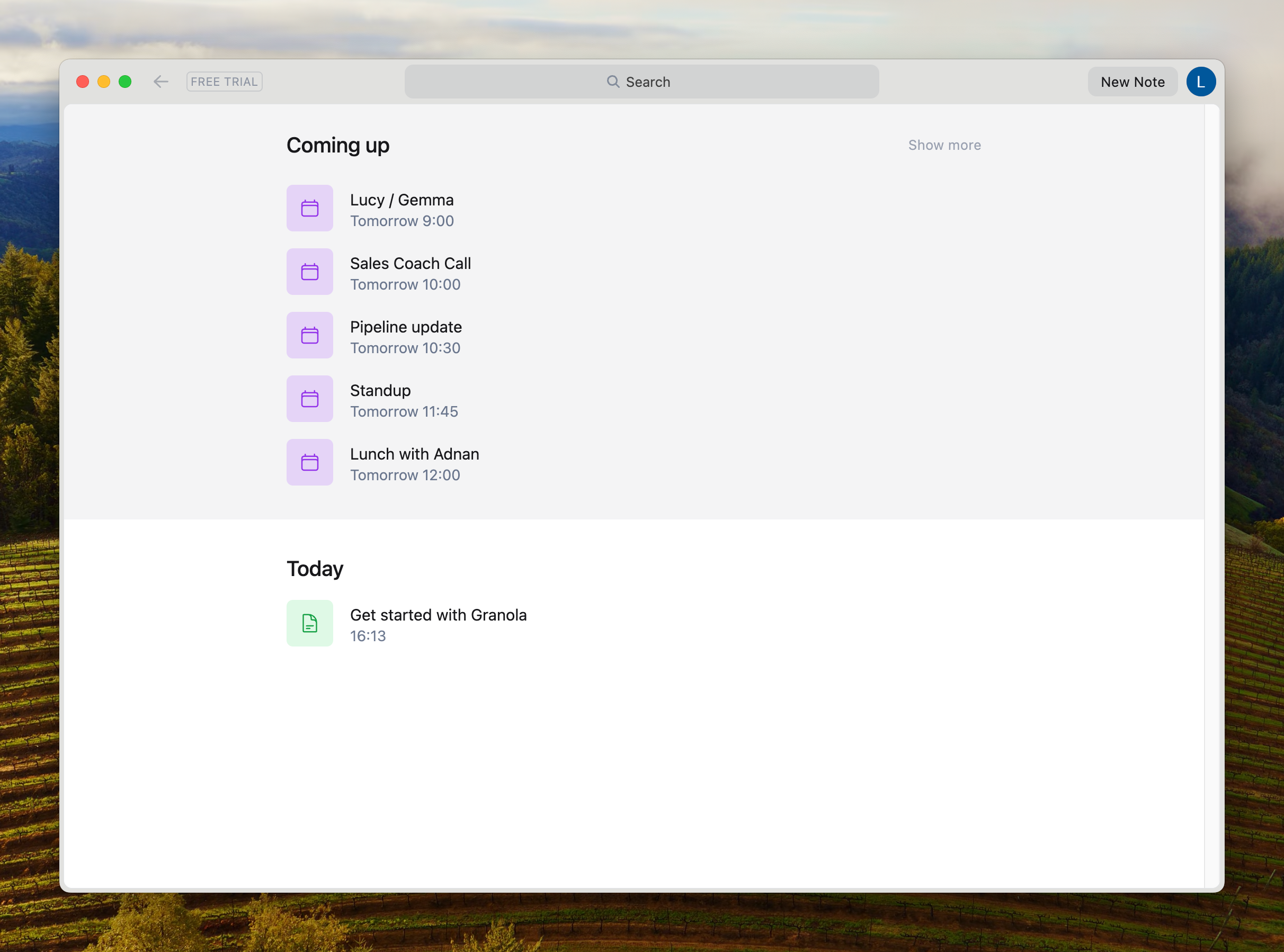Screen dimensions: 1284x952
Task: Open the blue L profile avatar
Action: 1201,82
